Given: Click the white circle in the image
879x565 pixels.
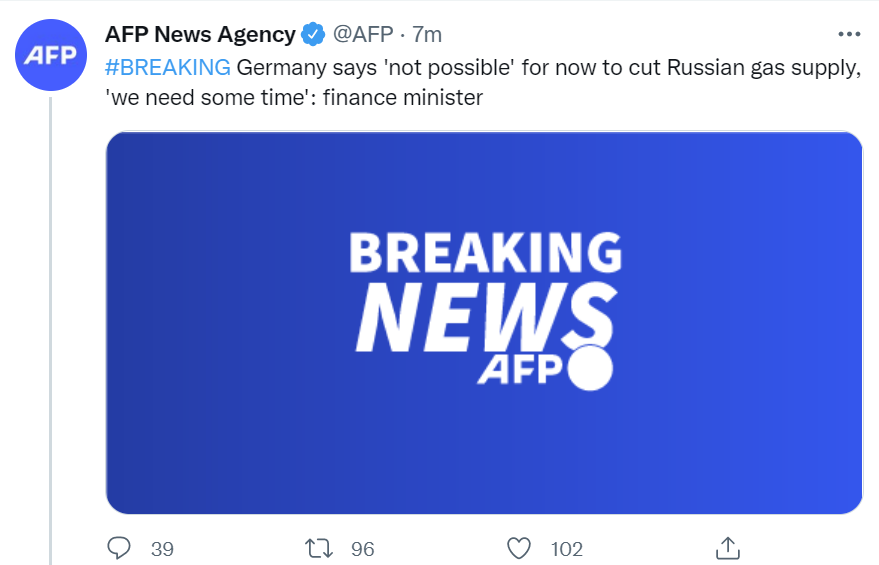Looking at the screenshot, I should (589, 368).
